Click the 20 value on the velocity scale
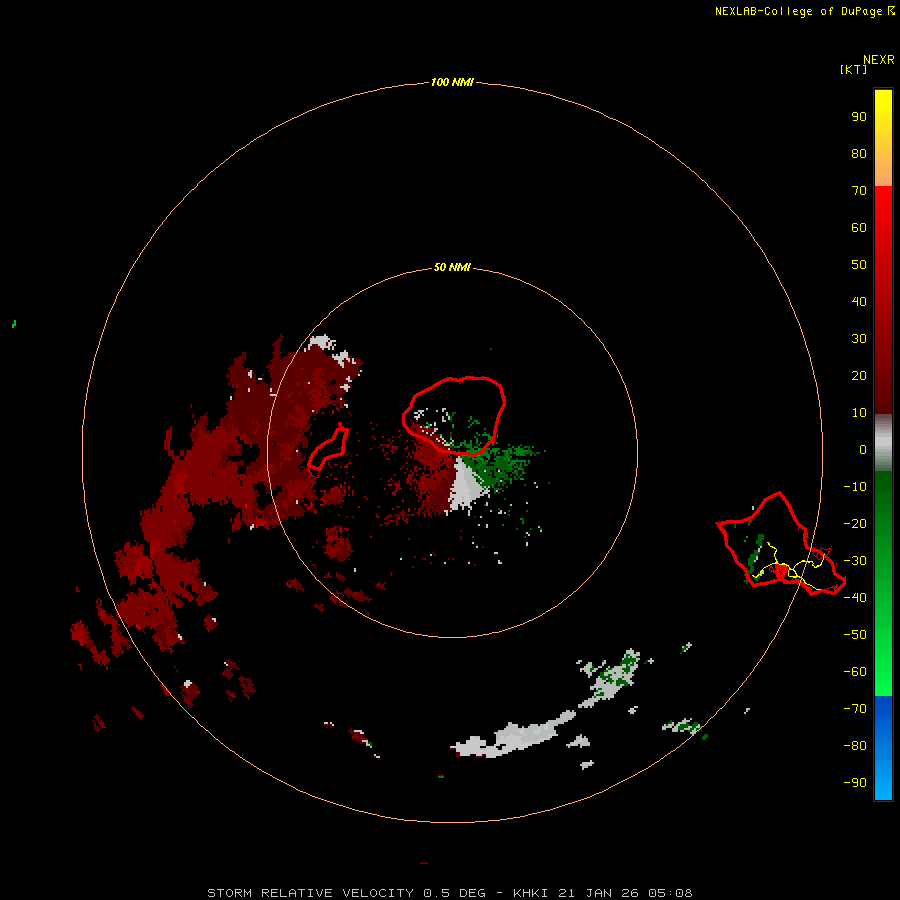Image resolution: width=900 pixels, height=900 pixels. point(859,376)
